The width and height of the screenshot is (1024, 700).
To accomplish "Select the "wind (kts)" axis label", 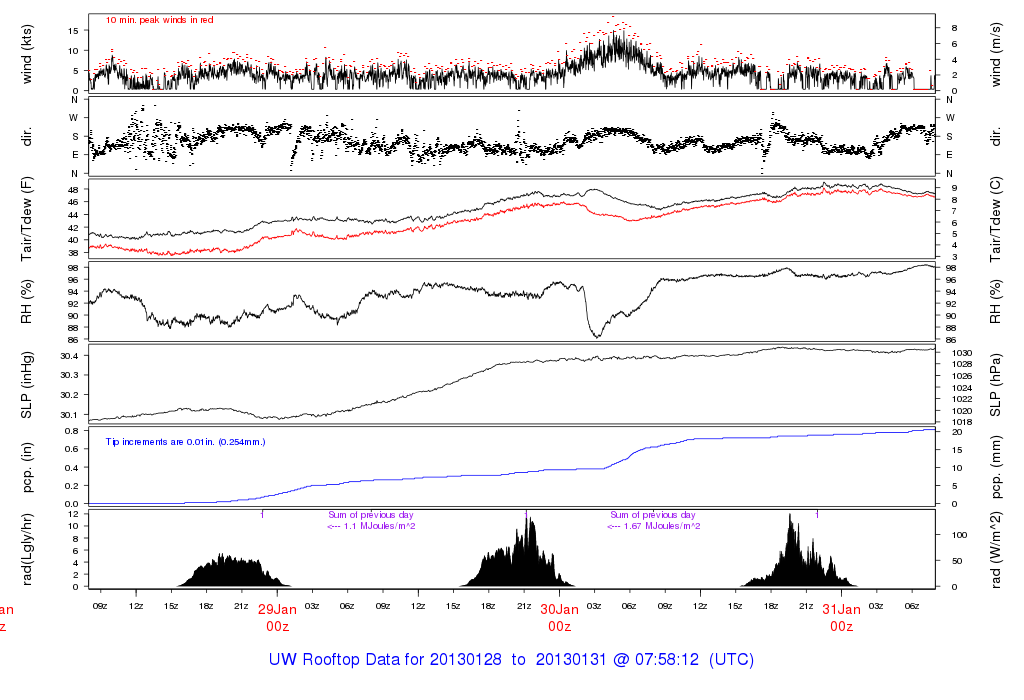I will tap(27, 54).
